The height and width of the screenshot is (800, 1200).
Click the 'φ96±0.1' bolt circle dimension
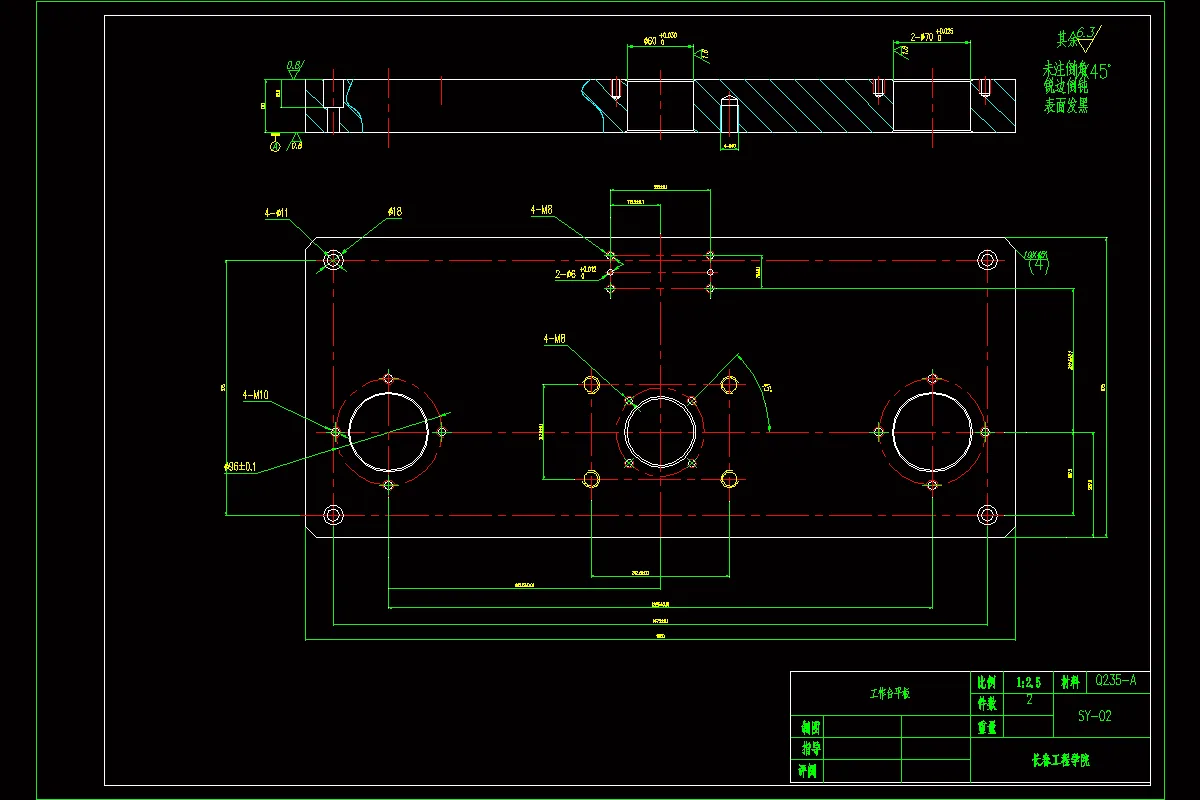click(x=240, y=466)
